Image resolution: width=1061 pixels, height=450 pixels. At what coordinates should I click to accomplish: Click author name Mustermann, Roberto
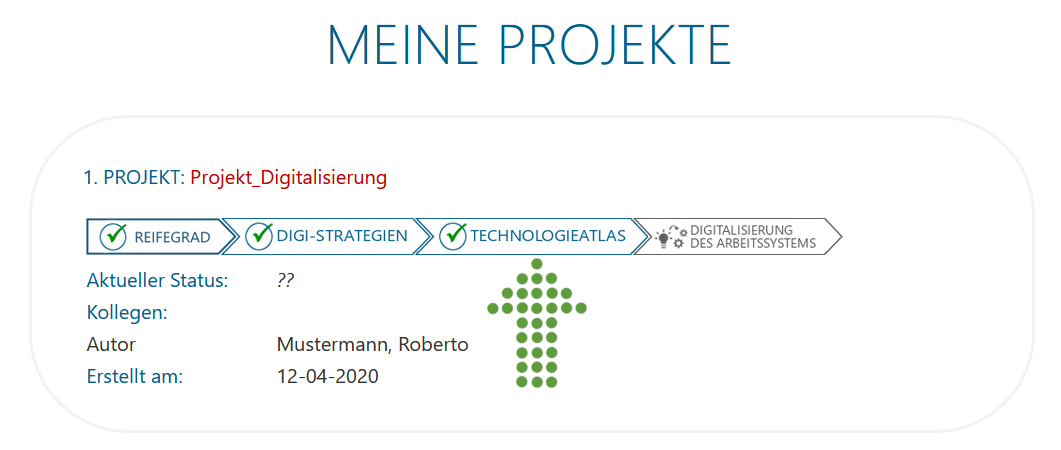pyautogui.click(x=373, y=344)
